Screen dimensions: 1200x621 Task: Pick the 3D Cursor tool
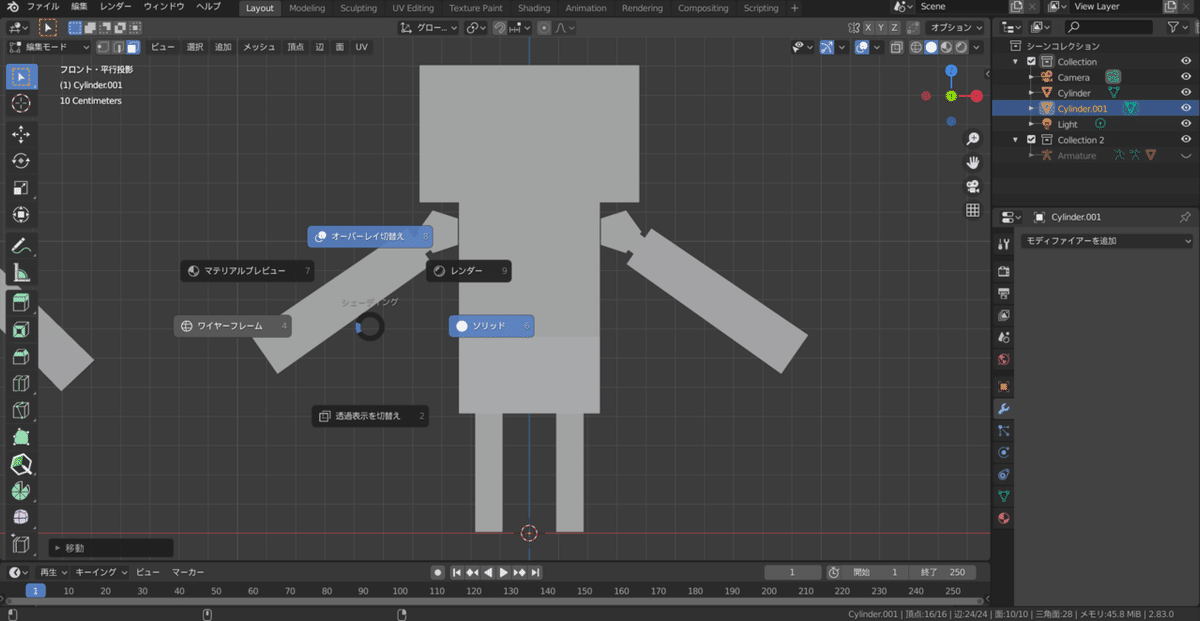21,103
